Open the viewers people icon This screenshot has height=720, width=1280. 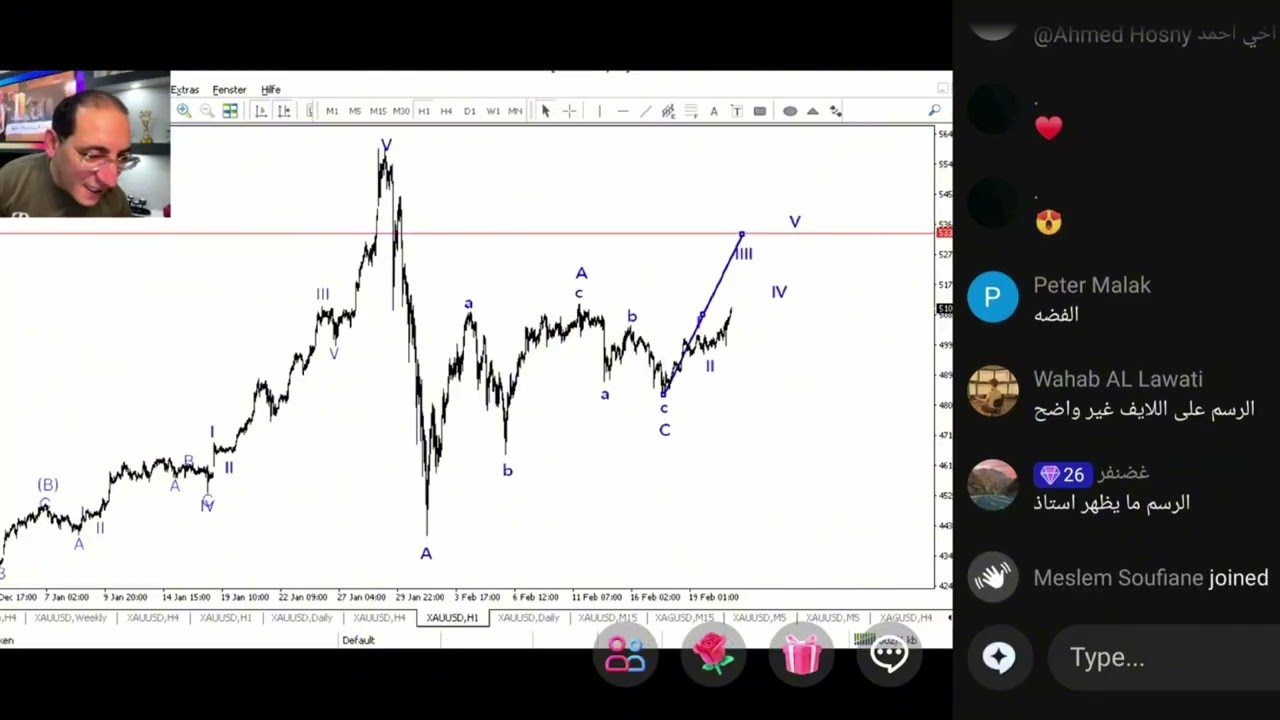tap(626, 656)
